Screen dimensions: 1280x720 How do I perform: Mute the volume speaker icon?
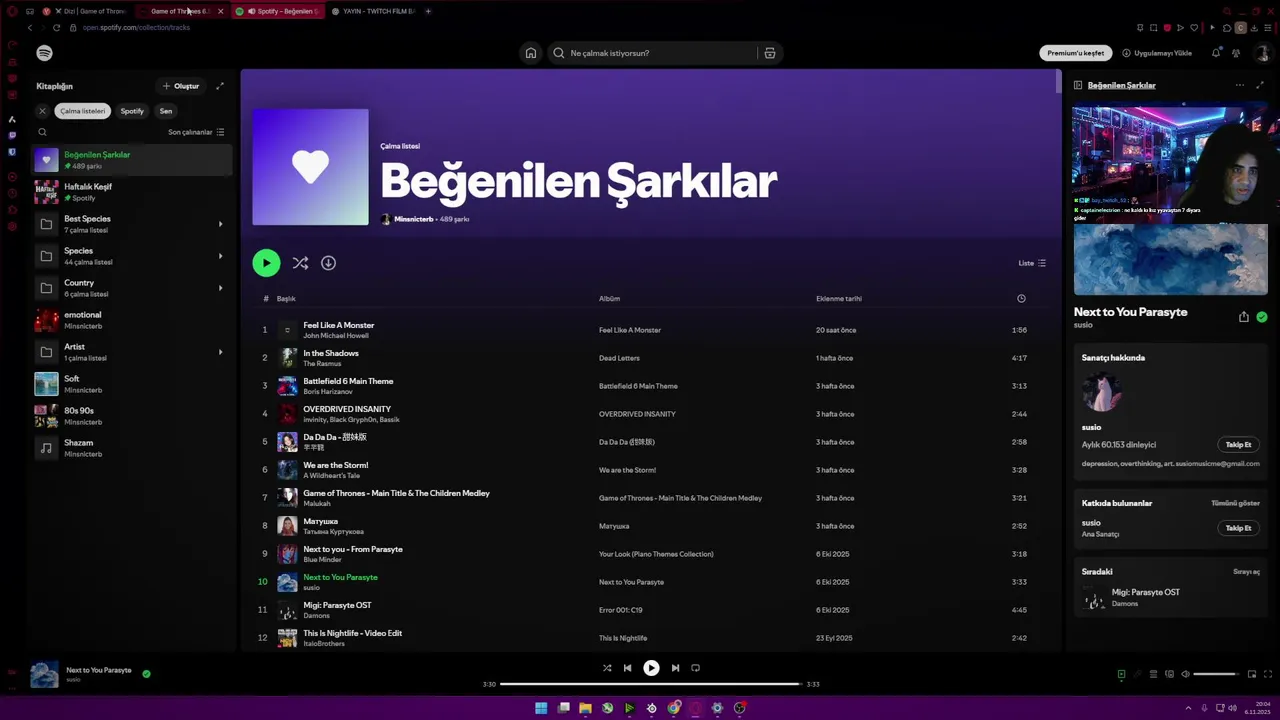tap(1186, 674)
